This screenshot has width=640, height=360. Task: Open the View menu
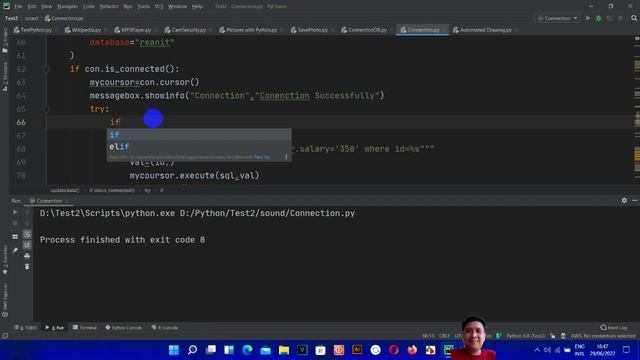[47, 7]
